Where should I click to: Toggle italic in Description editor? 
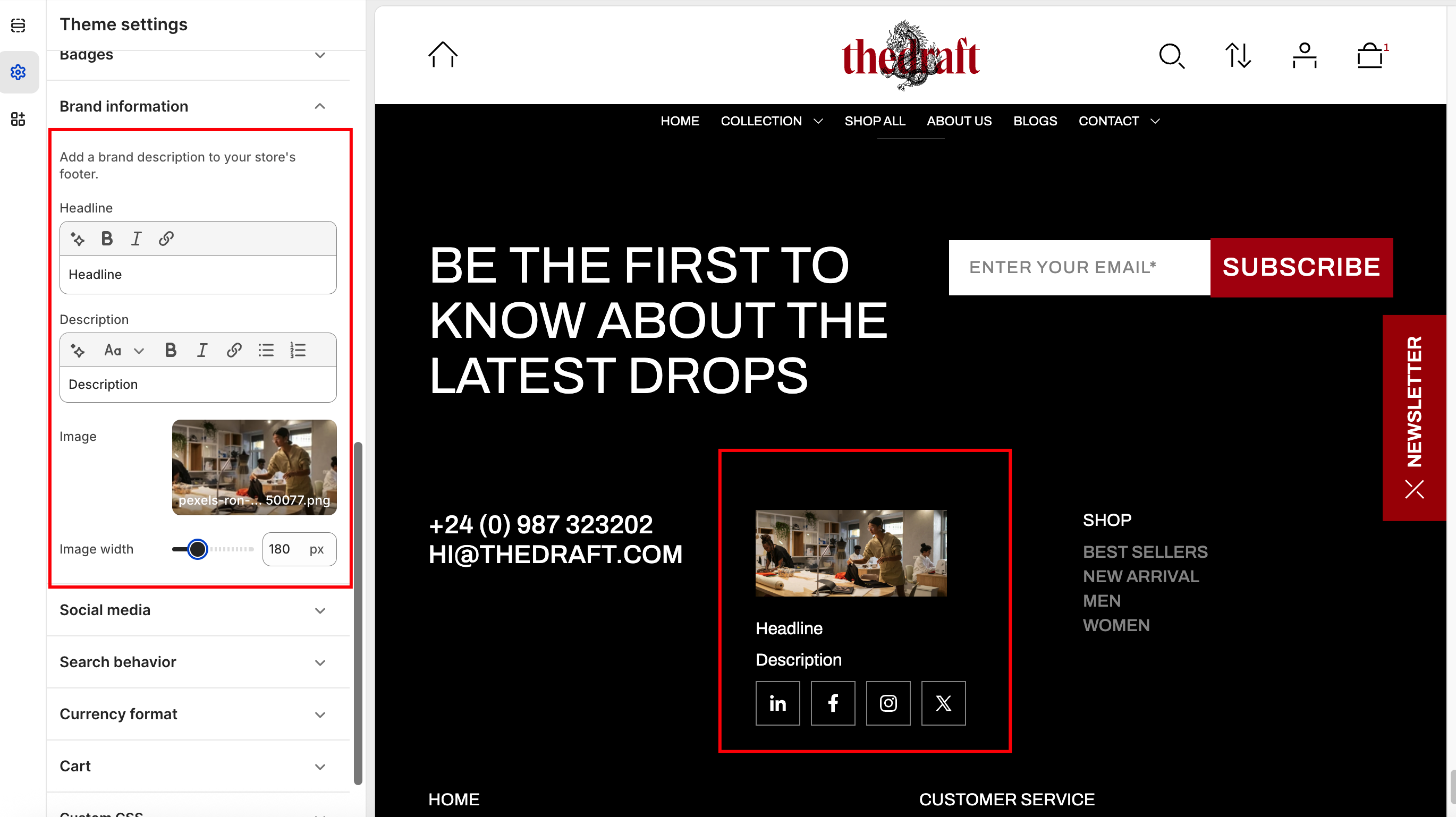coord(202,351)
